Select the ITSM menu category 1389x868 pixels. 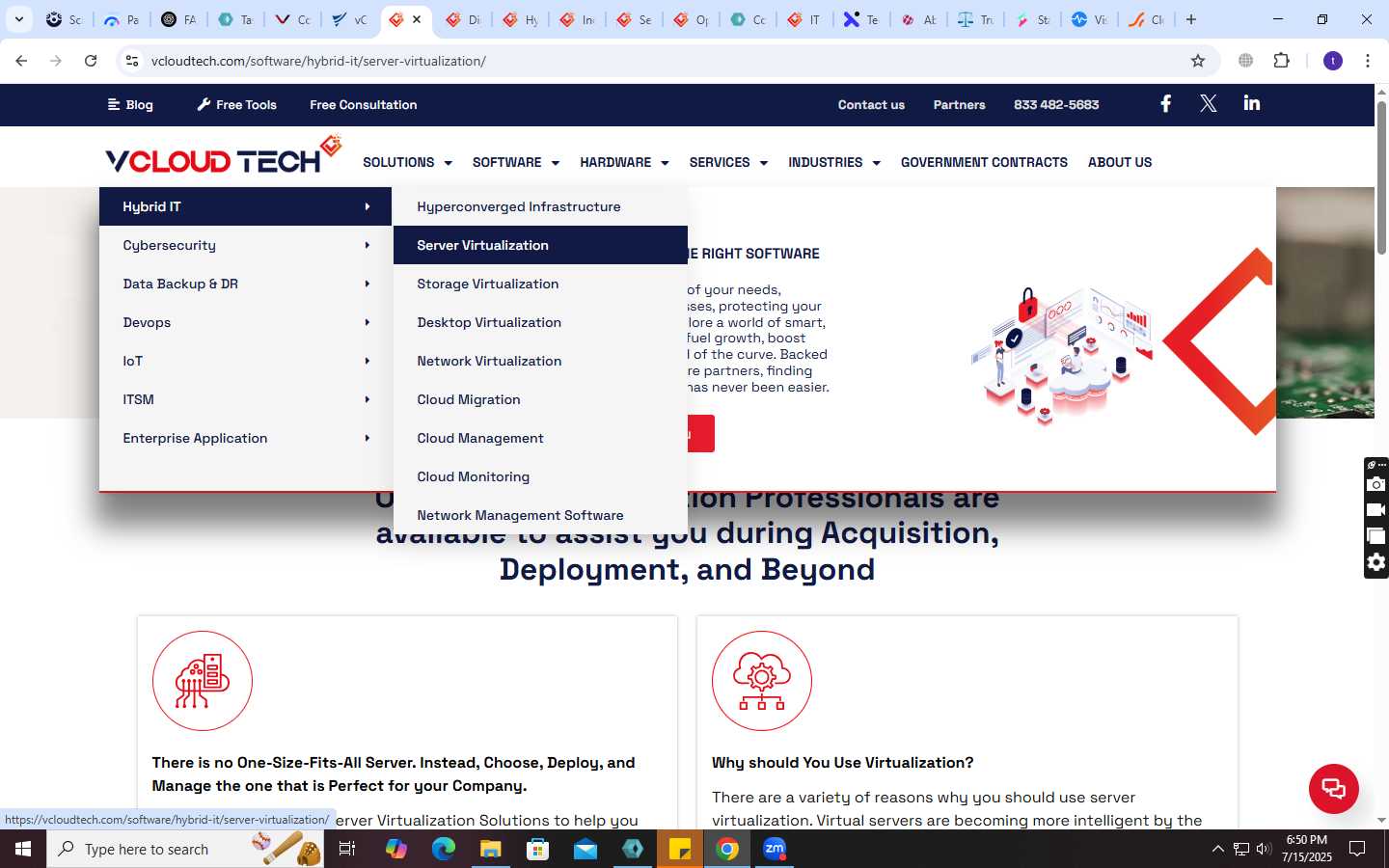245,399
